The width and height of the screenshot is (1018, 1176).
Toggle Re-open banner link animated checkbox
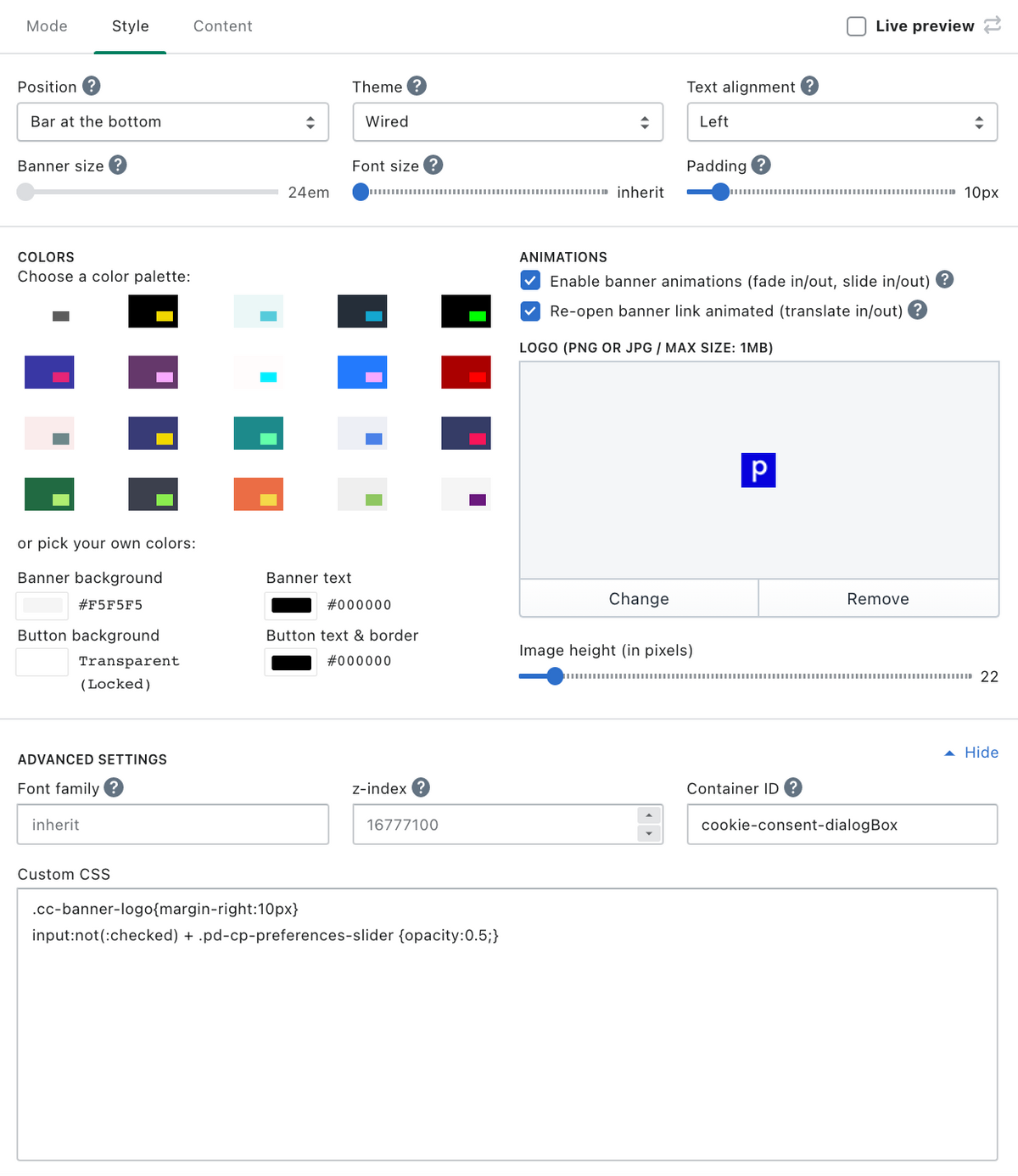pos(530,311)
